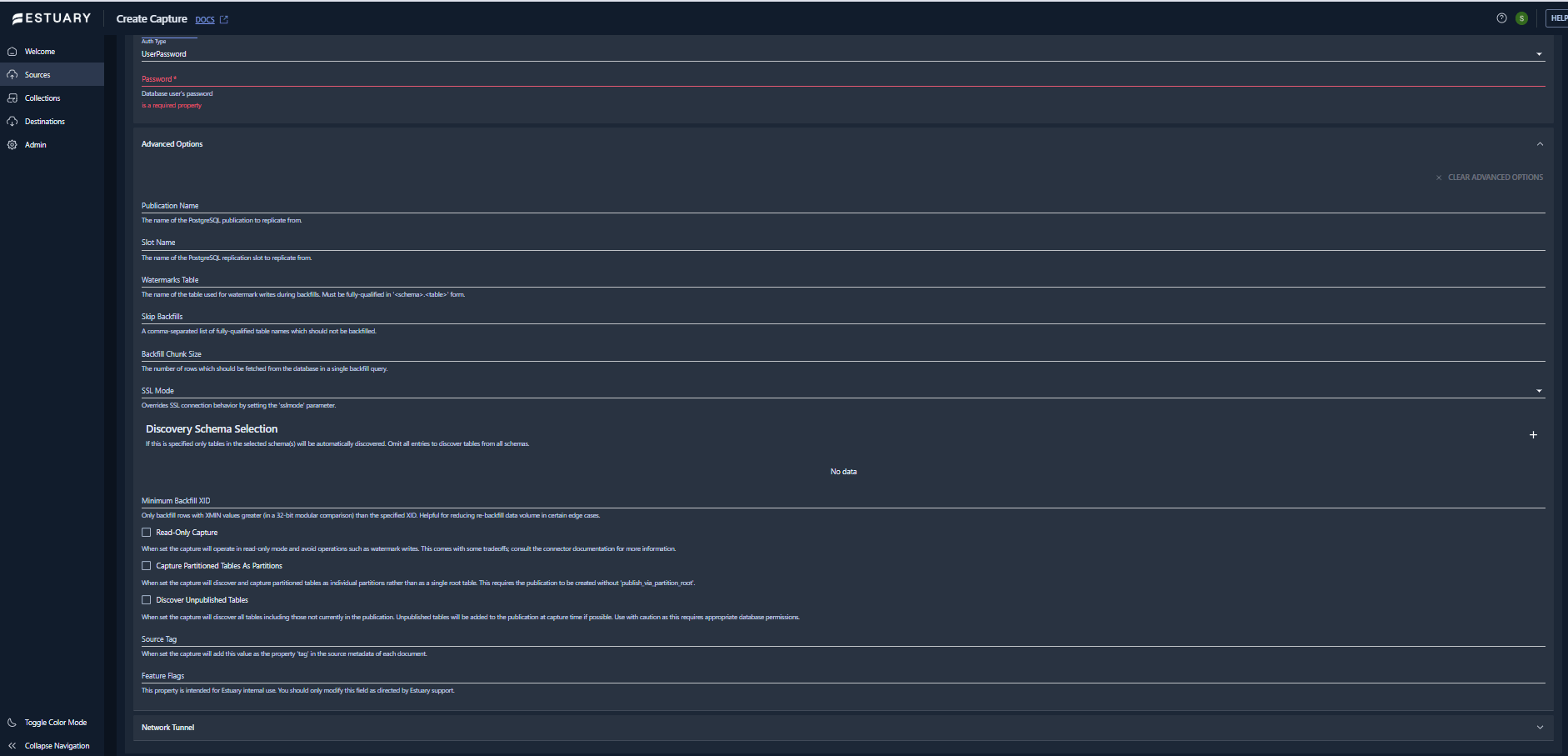Image resolution: width=1568 pixels, height=756 pixels.
Task: Open Admin via the gear icon
Action: (12, 144)
